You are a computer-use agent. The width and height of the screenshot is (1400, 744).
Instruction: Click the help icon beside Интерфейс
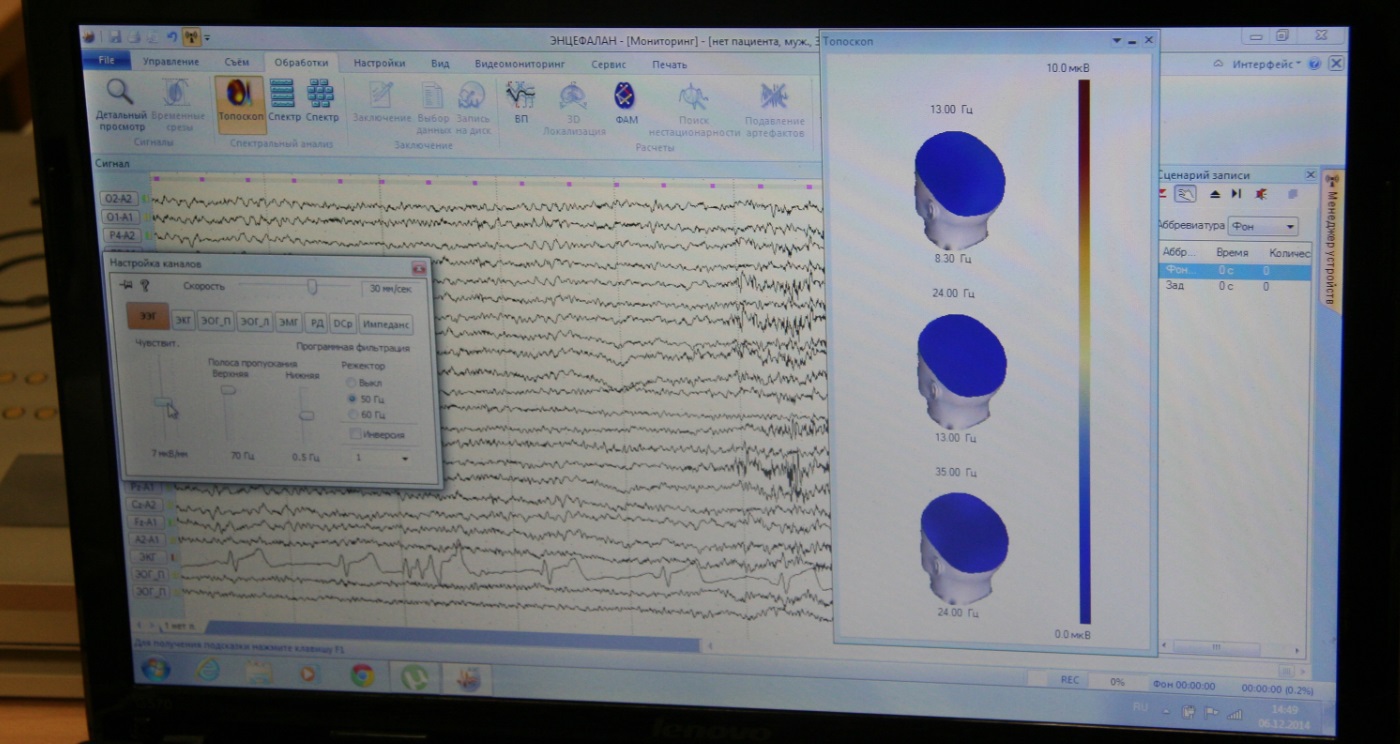click(1314, 63)
